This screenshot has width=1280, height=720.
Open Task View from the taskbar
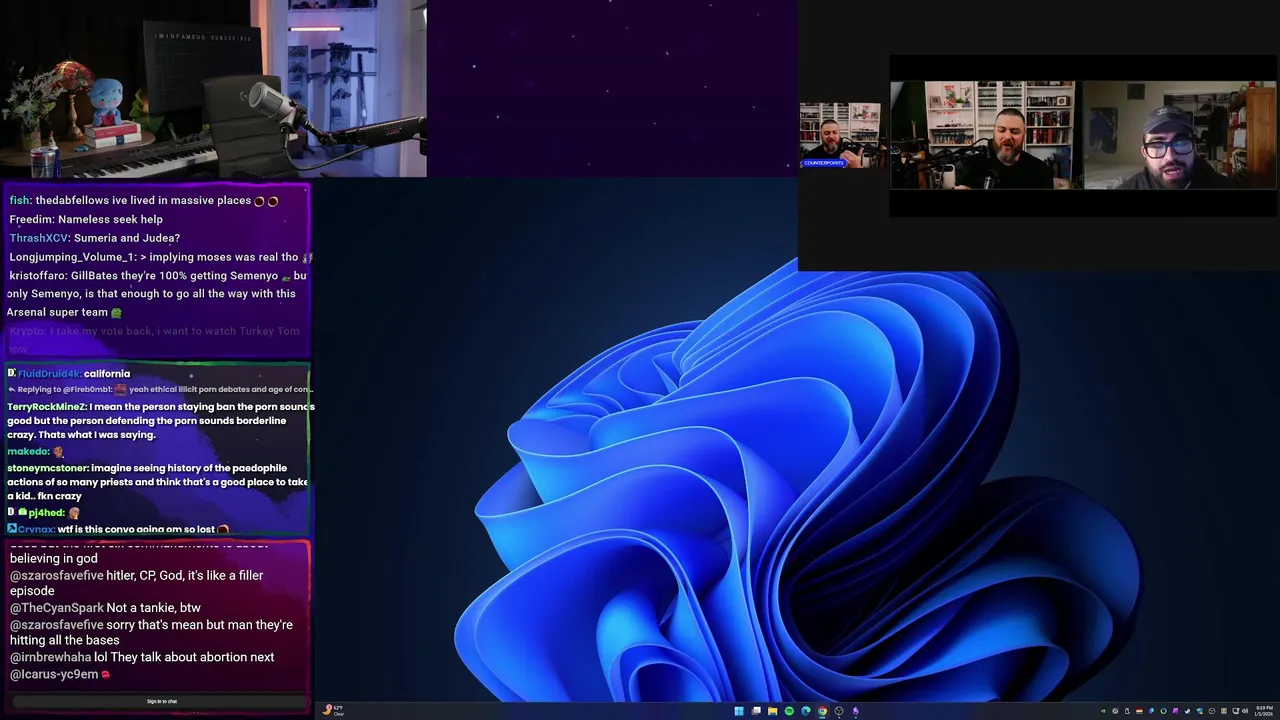point(756,711)
